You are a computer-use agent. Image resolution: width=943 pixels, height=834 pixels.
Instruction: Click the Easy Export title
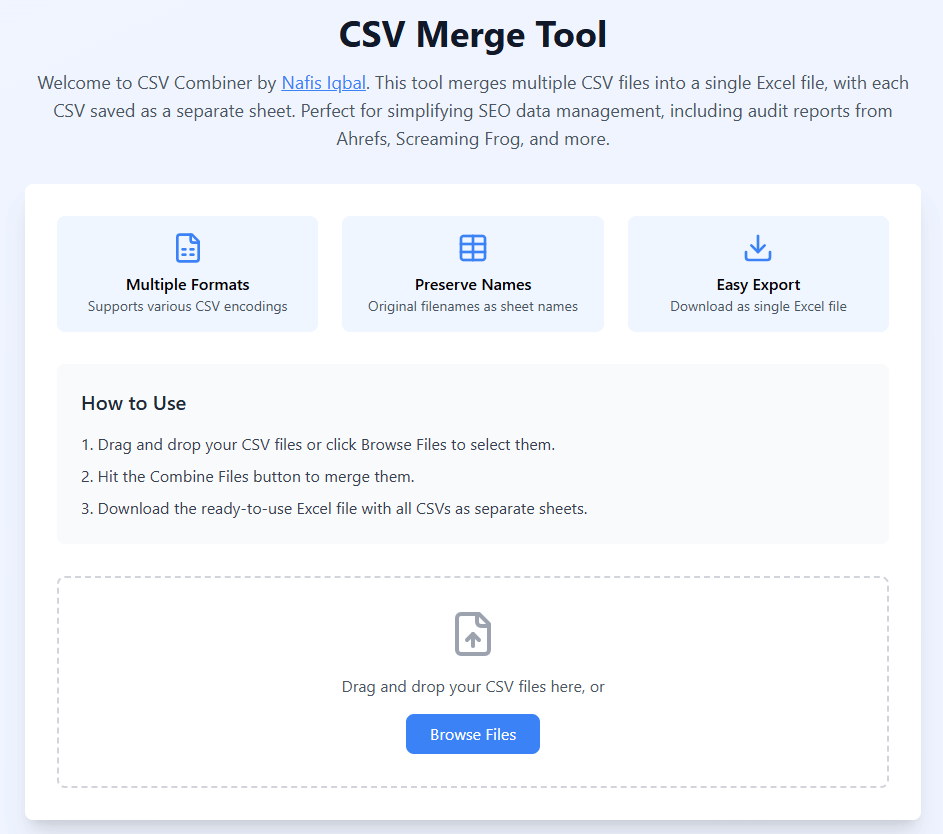(x=758, y=285)
